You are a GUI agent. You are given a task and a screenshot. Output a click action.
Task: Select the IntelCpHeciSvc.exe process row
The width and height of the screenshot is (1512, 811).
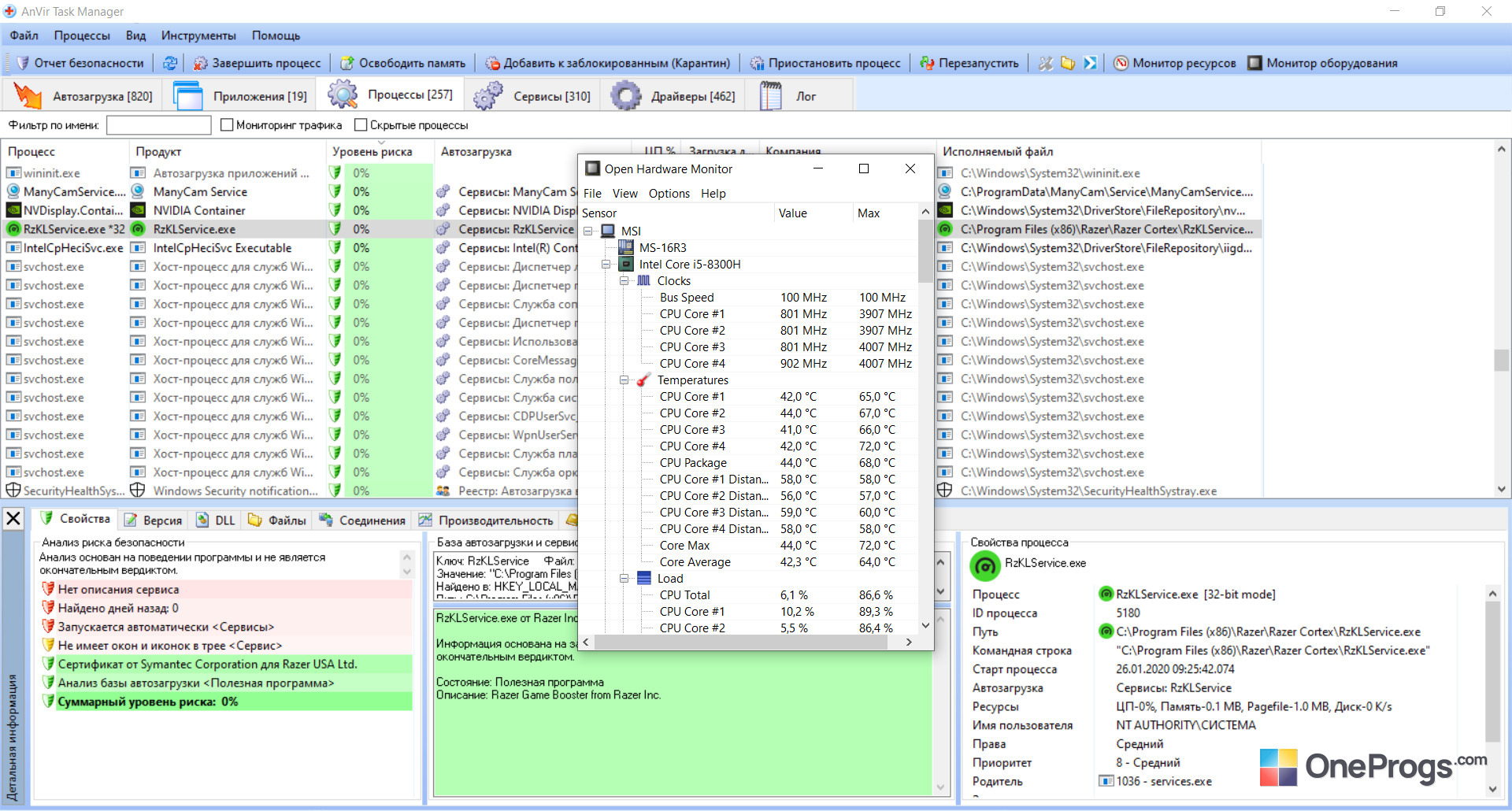(x=630, y=248)
